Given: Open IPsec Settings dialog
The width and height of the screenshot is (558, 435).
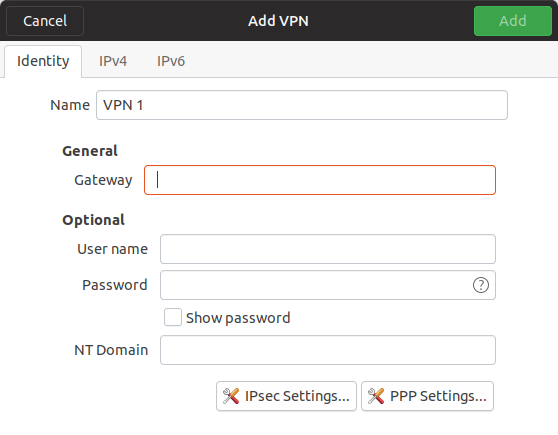Looking at the screenshot, I should point(286,396).
